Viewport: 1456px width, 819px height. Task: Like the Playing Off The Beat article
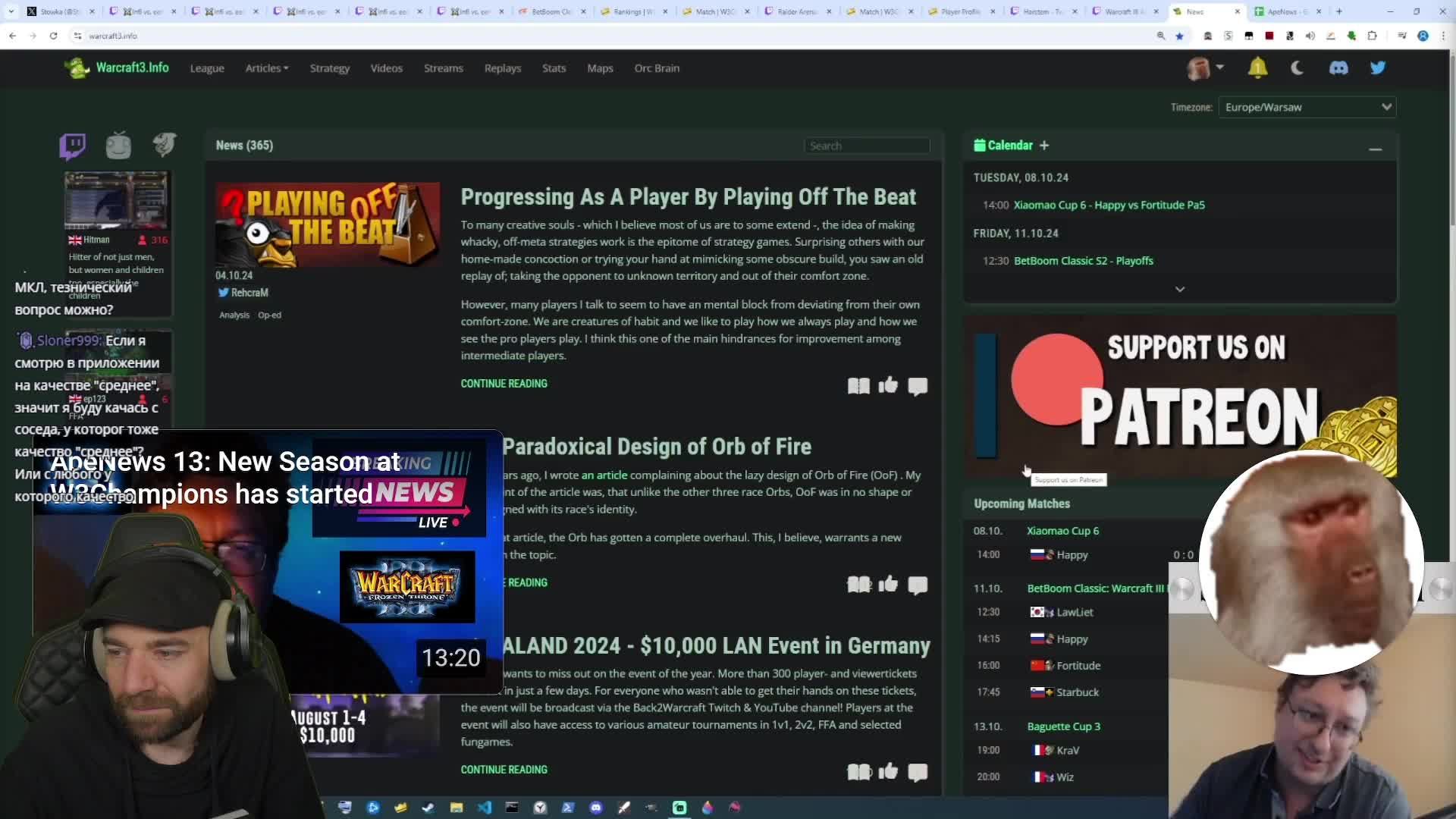tap(888, 386)
